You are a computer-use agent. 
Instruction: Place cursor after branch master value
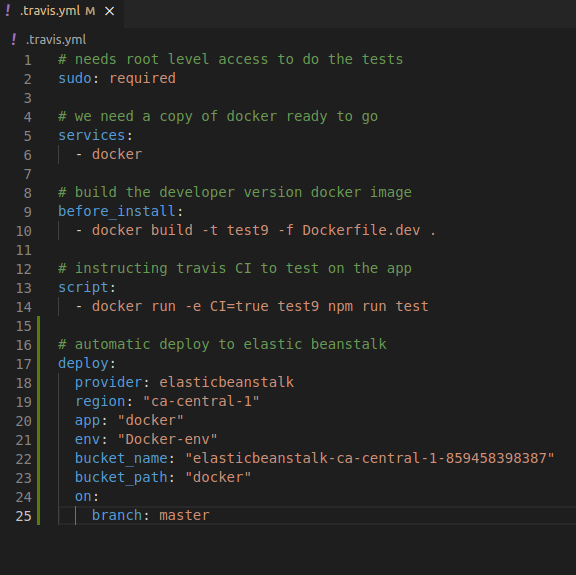pyautogui.click(x=210, y=515)
